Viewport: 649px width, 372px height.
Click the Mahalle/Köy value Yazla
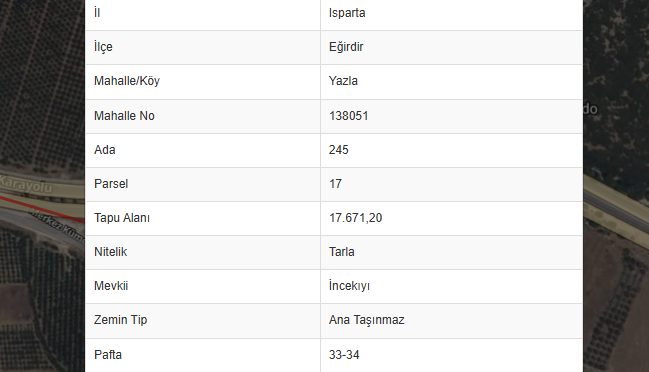[x=343, y=81]
